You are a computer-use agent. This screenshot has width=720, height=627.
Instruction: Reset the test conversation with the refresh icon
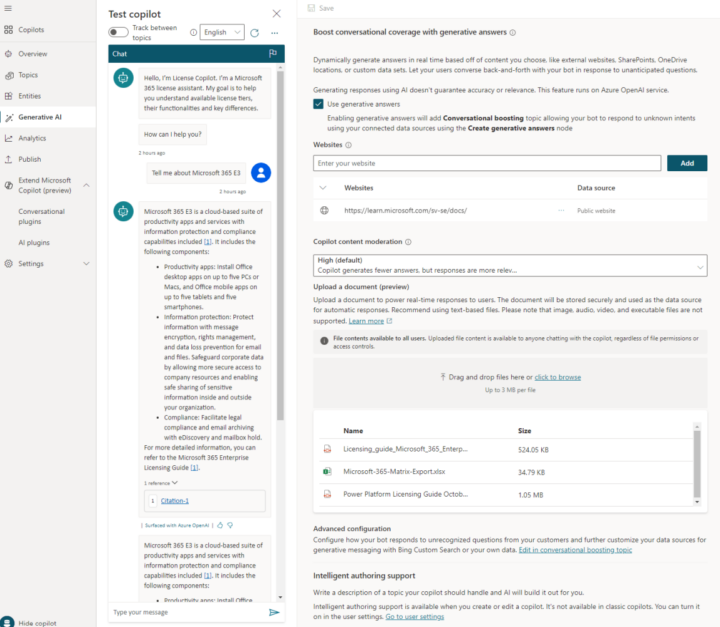coord(254,33)
